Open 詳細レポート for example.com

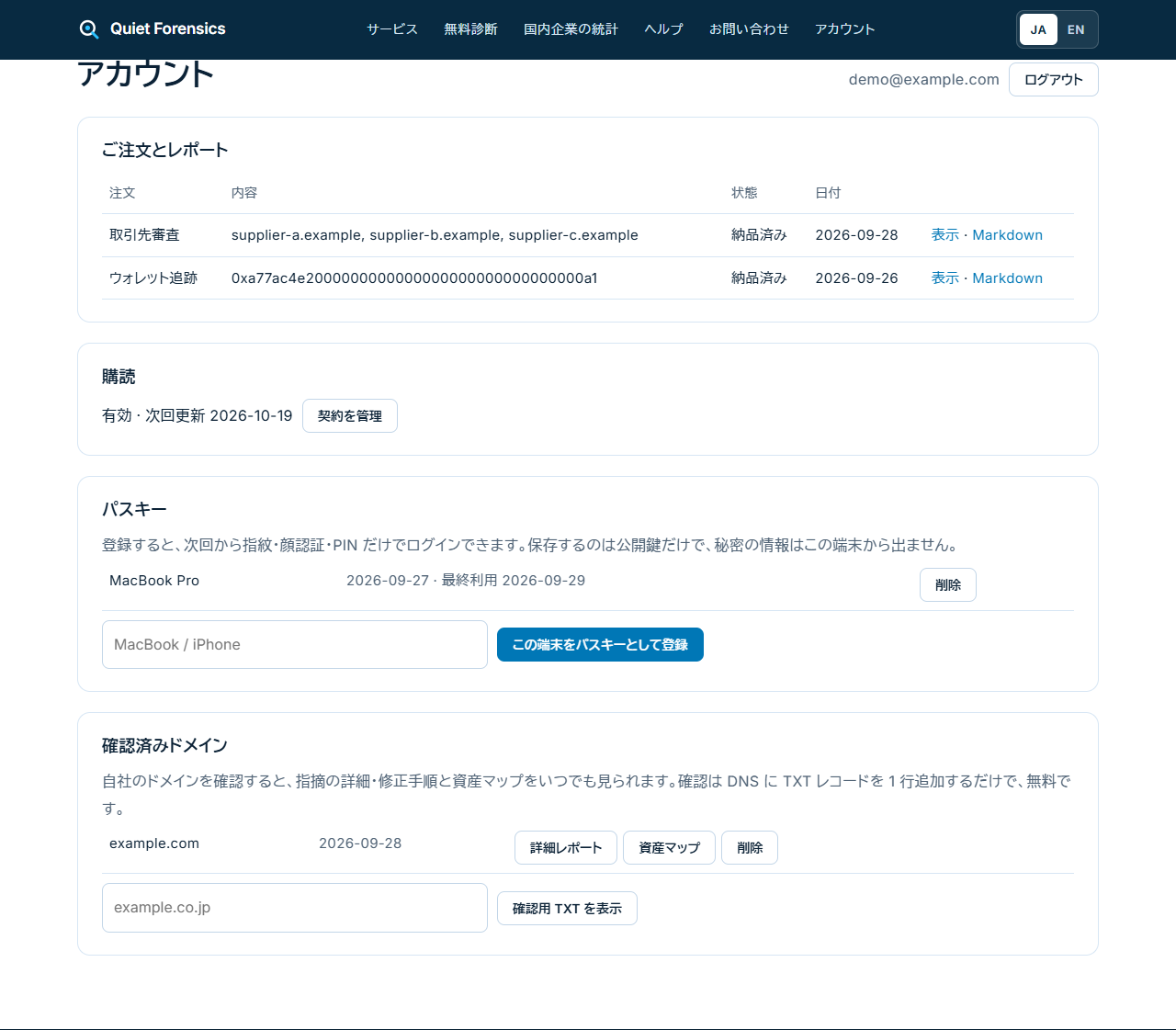(x=566, y=848)
